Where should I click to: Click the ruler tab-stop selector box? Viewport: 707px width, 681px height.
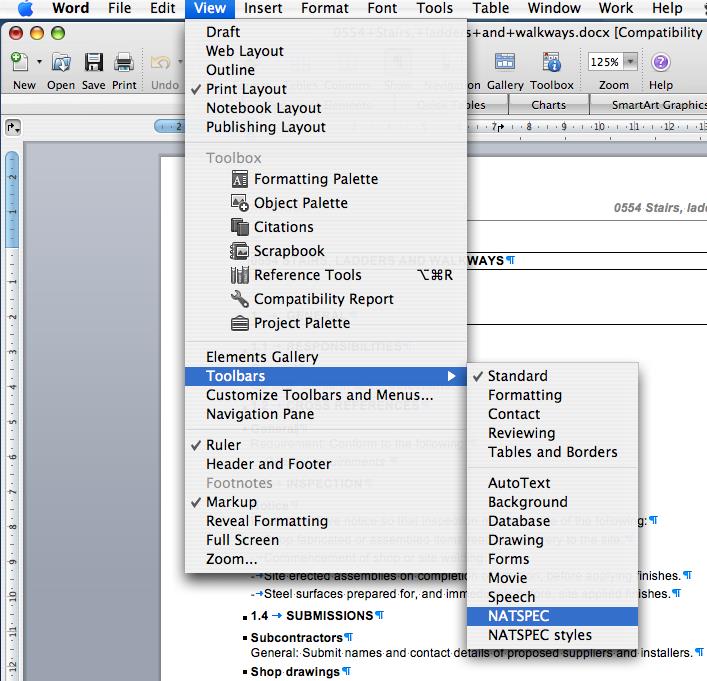point(13,127)
